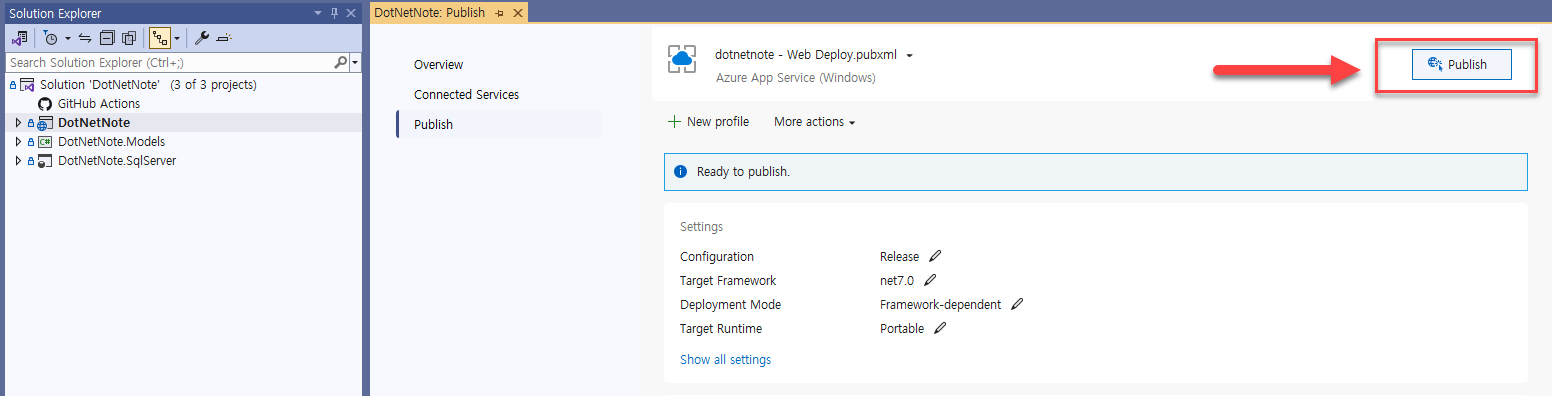Edit the Configuration Release setting
Screen dimensions: 1552x396
[935, 256]
